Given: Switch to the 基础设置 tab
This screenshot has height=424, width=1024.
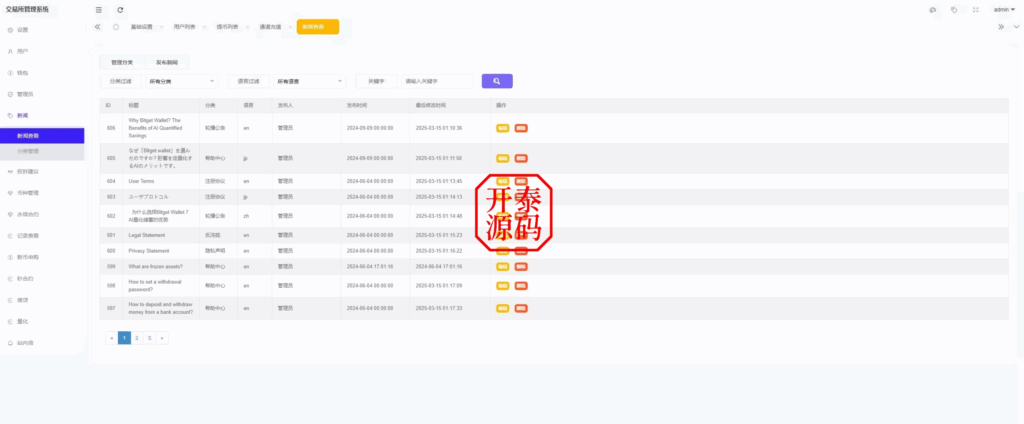Looking at the screenshot, I should [143, 27].
